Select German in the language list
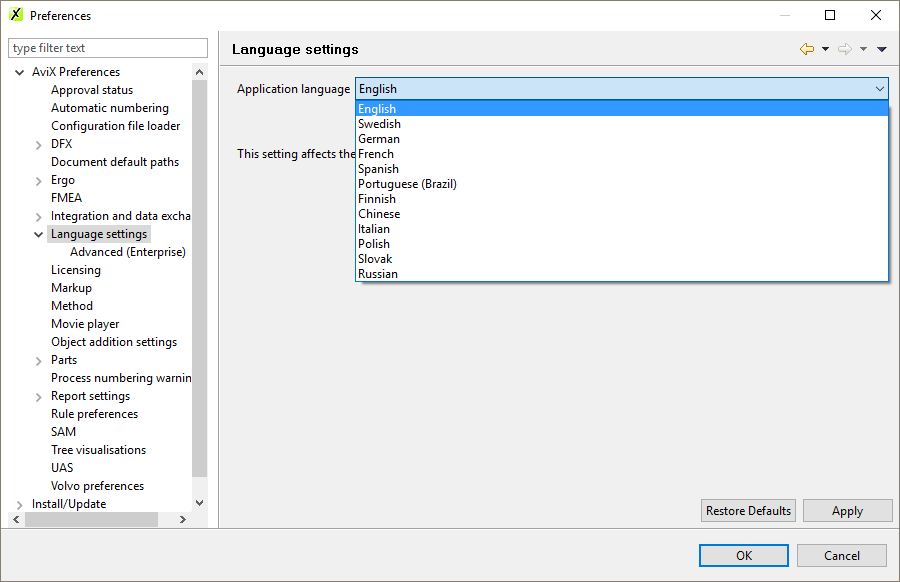This screenshot has height=582, width=900. [x=379, y=139]
